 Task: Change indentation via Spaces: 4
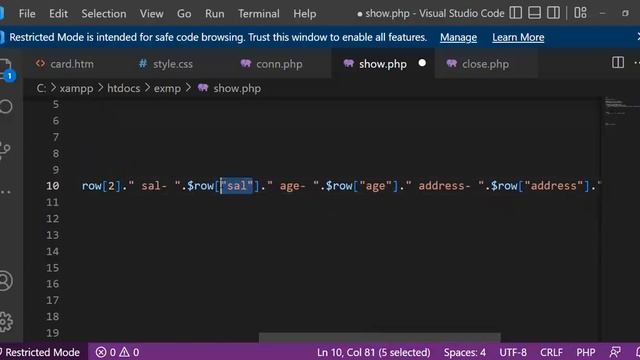tap(464, 352)
